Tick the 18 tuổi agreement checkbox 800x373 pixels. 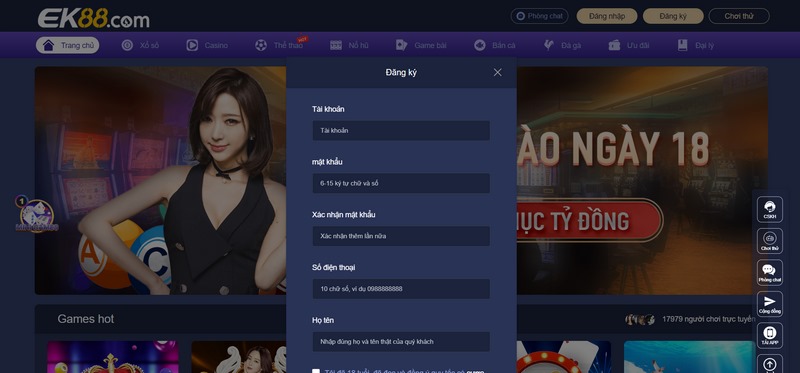coord(316,371)
